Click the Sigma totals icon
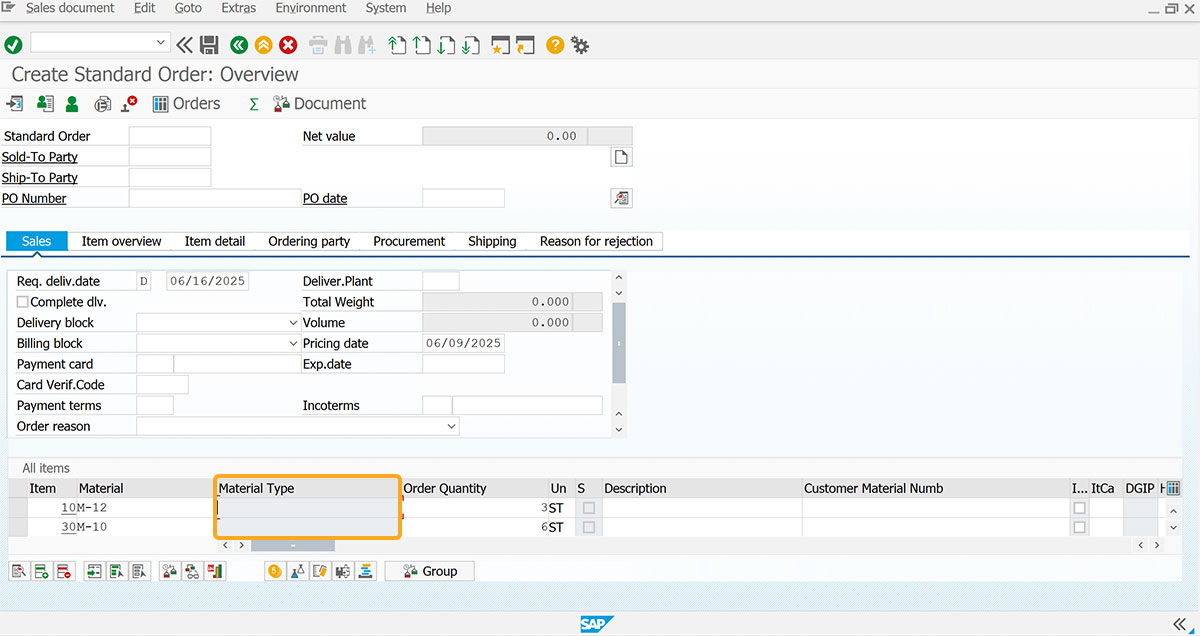The width and height of the screenshot is (1200, 636). click(254, 104)
